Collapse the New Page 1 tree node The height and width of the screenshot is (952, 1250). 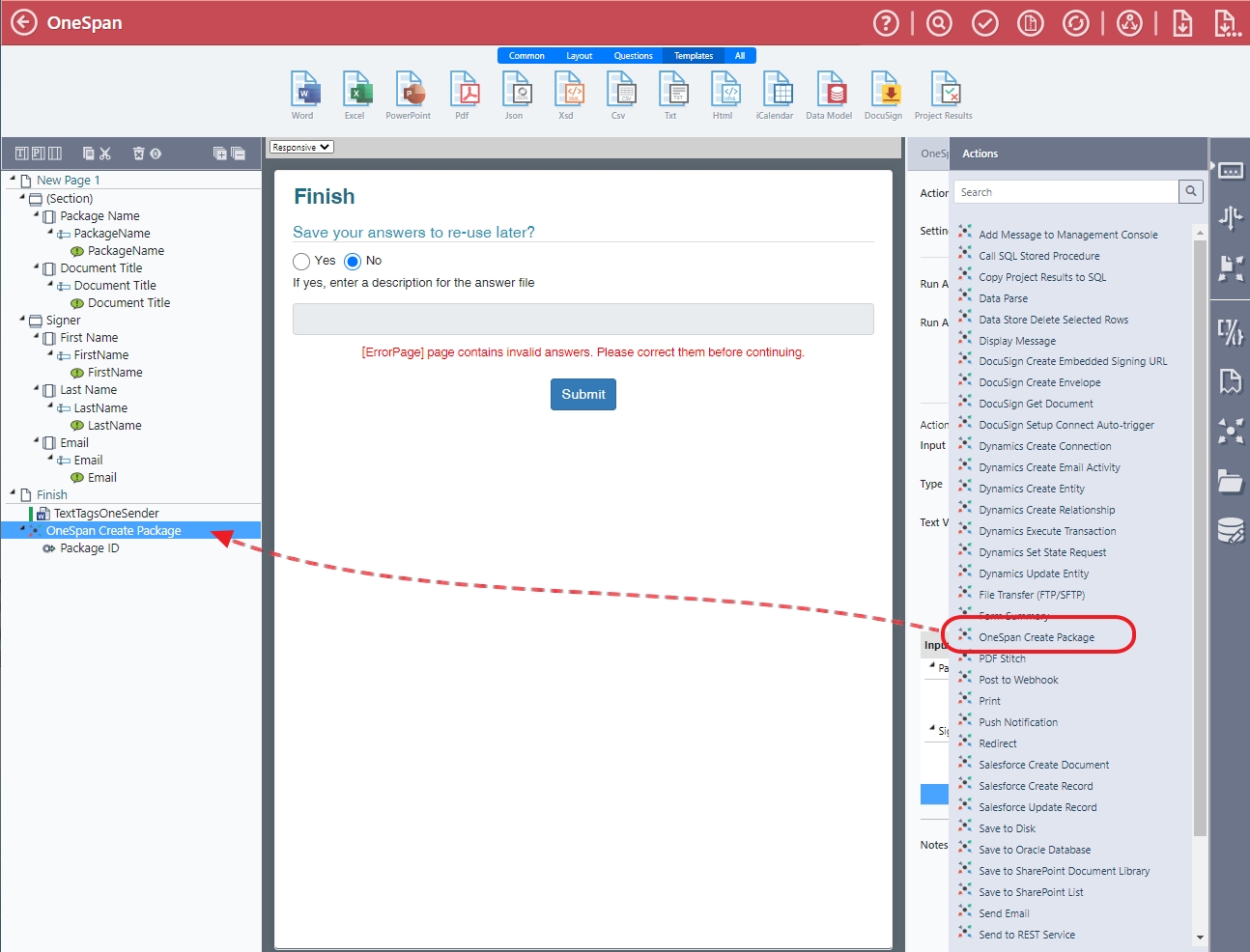click(13, 179)
